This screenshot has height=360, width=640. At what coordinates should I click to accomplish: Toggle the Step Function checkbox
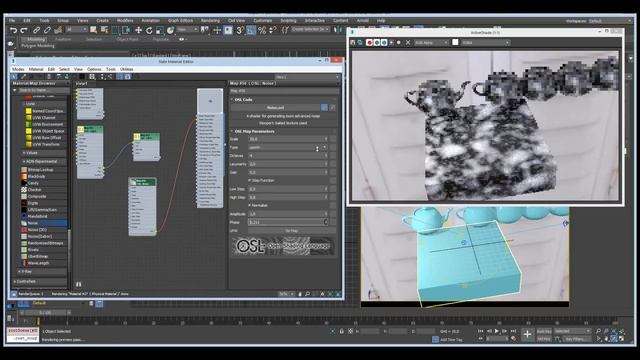[250, 180]
